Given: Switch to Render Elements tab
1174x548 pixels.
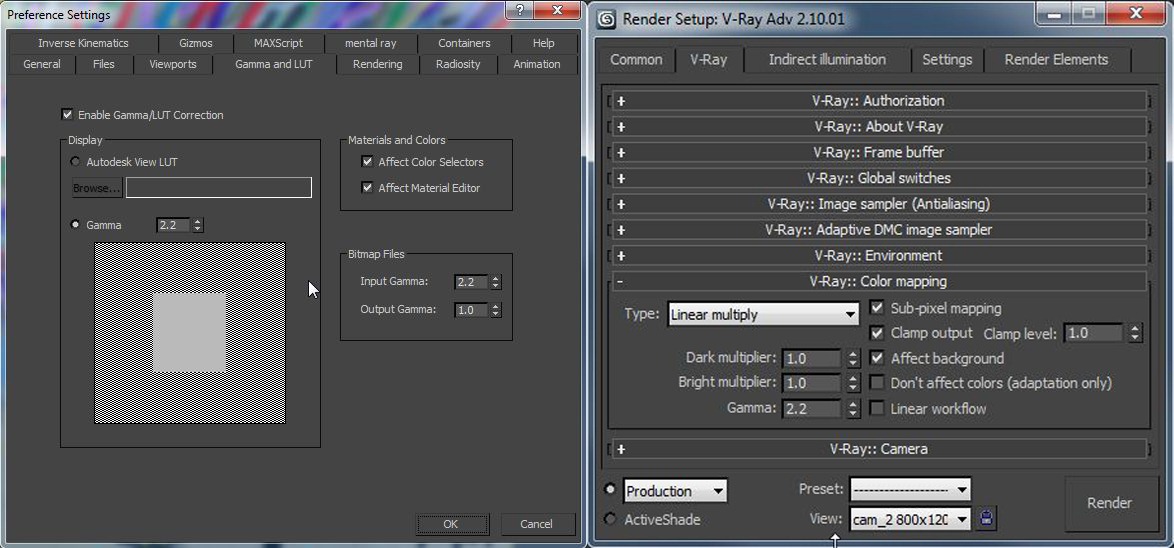Looking at the screenshot, I should 1056,60.
